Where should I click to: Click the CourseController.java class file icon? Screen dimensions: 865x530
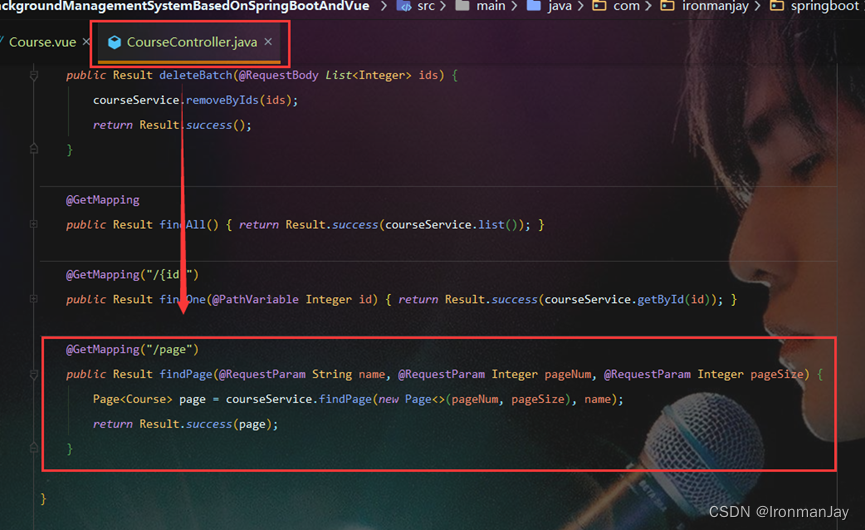114,42
